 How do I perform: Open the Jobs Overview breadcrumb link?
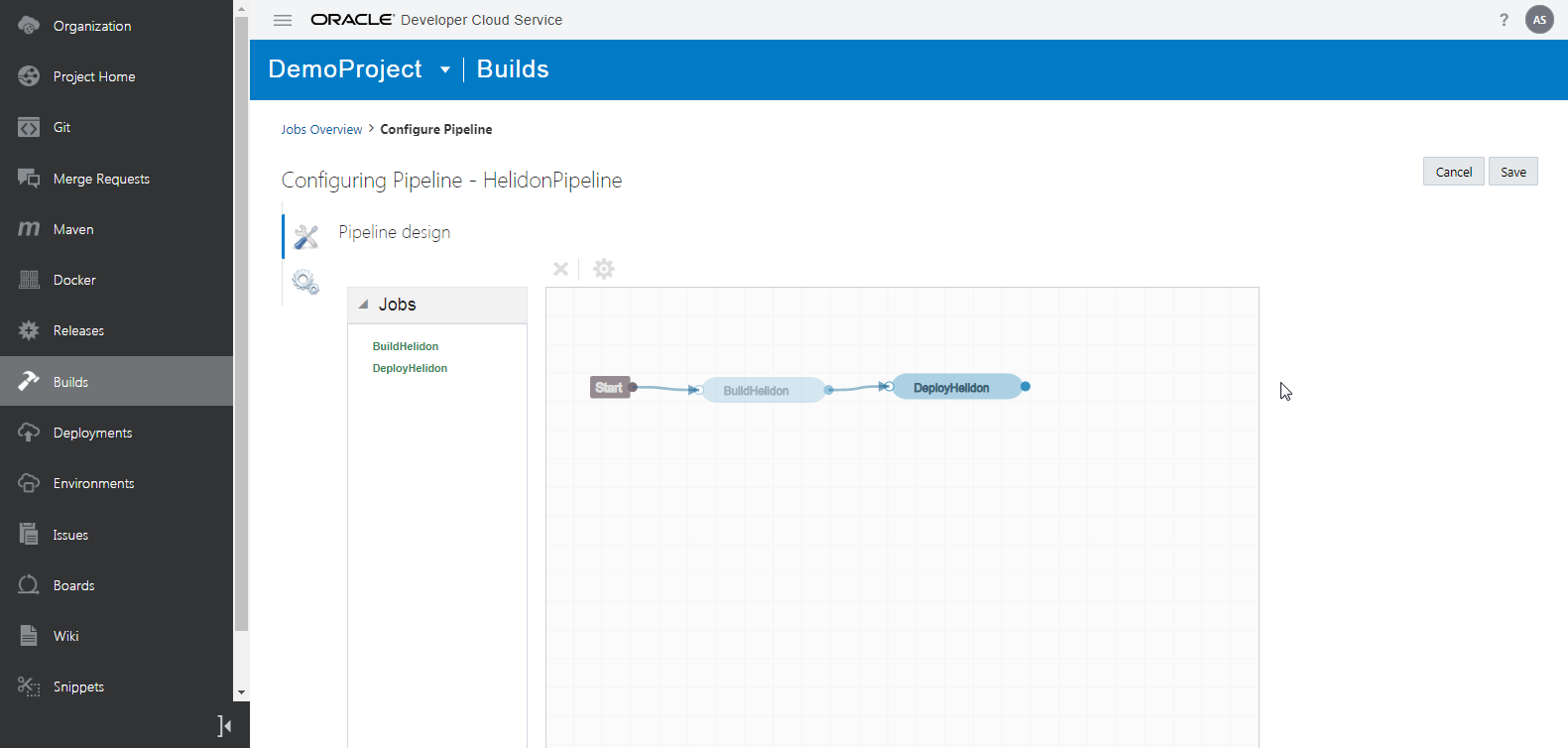[321, 130]
